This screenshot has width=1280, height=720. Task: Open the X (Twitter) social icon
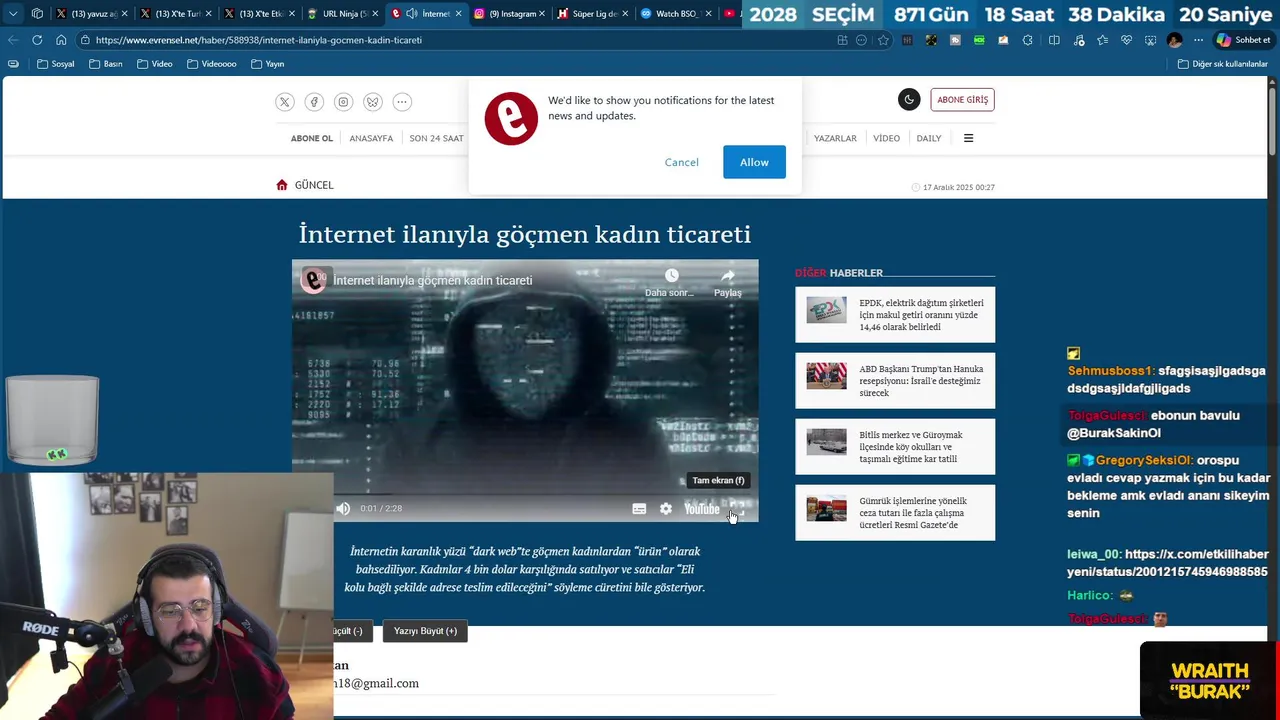[285, 102]
